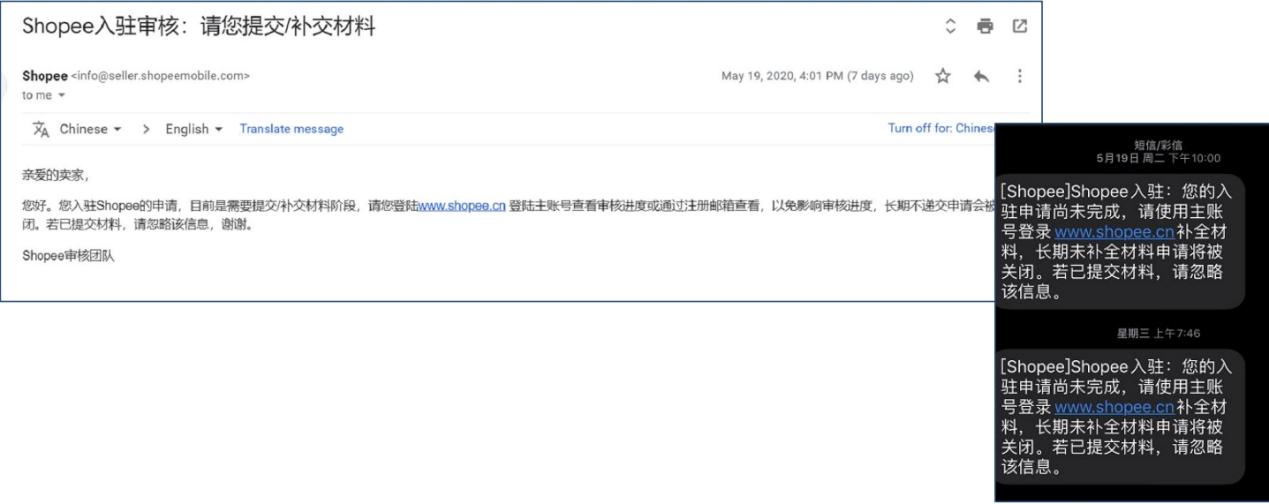Image resolution: width=1269 pixels, height=504 pixels.
Task: Star this Shopee email
Action: (942, 76)
